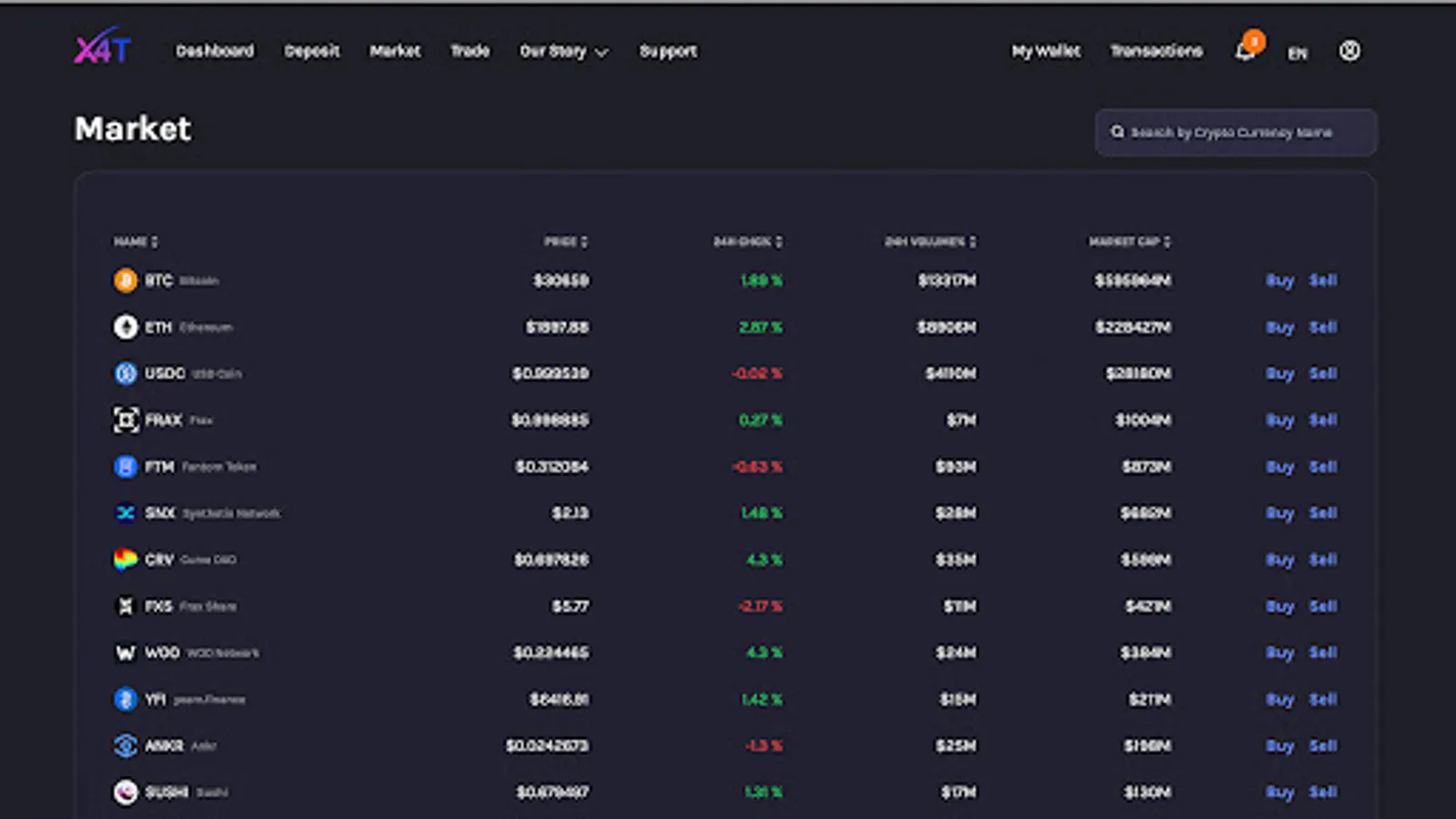Click the X4T logo

(103, 46)
